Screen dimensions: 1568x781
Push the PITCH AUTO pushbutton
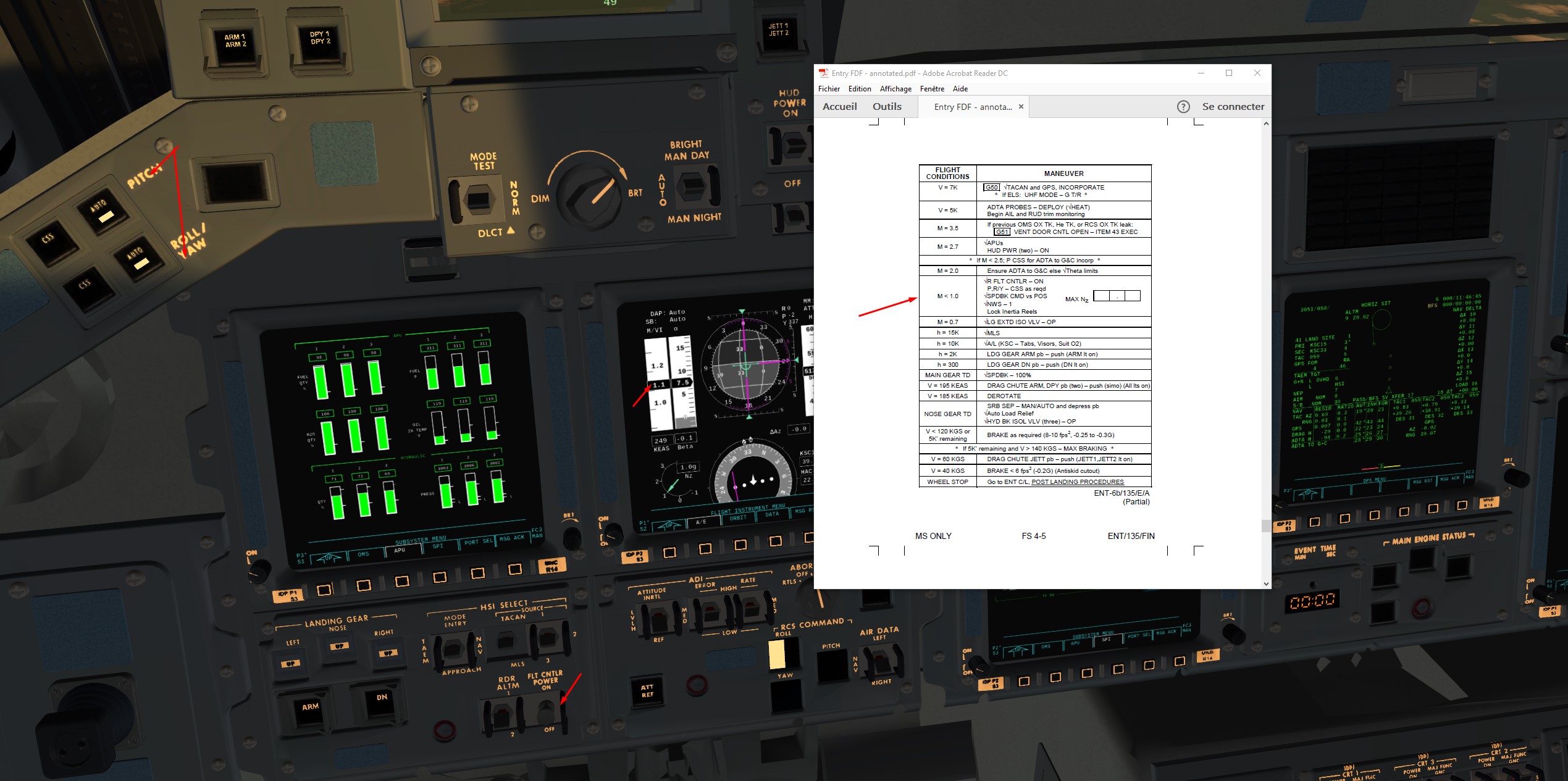104,211
